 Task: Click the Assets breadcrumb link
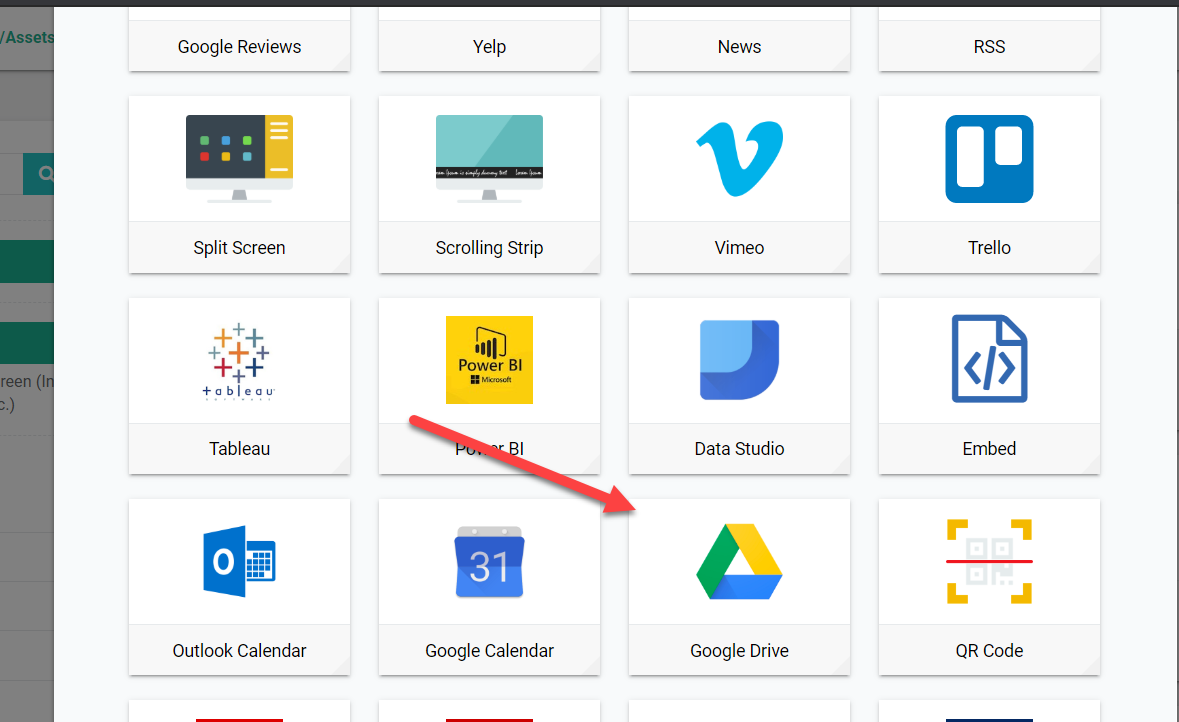click(x=27, y=37)
